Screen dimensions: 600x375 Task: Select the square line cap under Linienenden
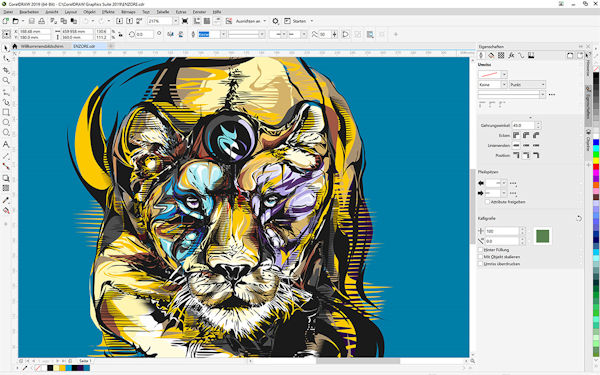pos(516,145)
